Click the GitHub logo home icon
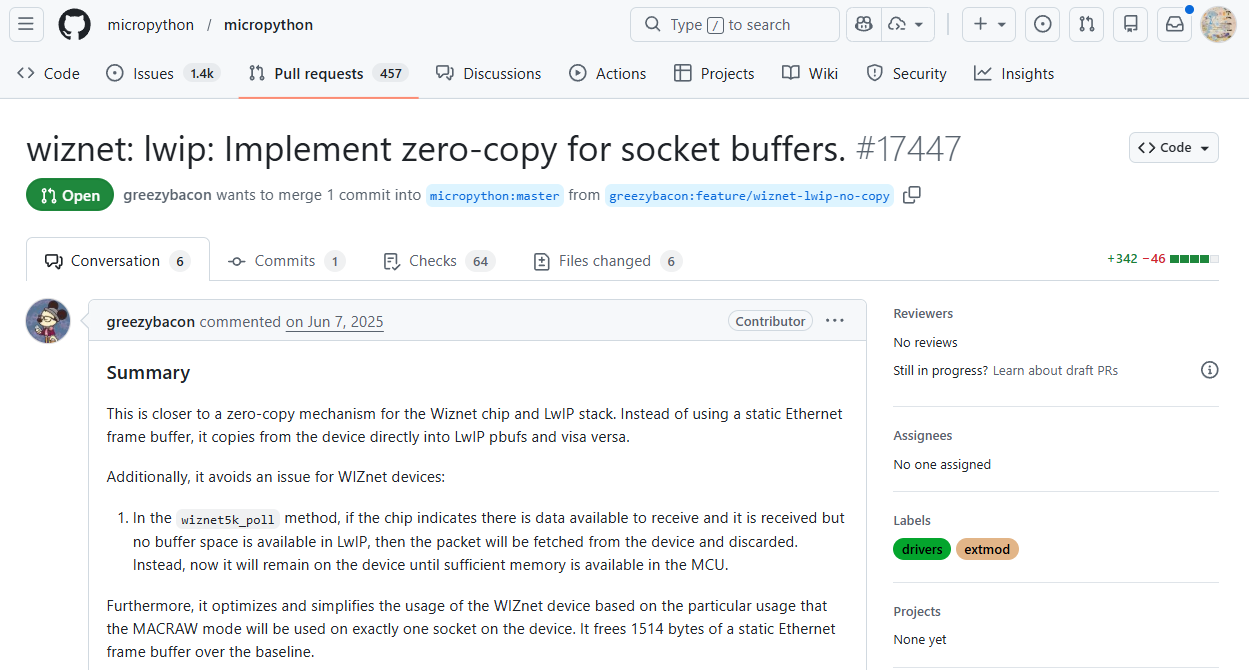1249x670 pixels. (74, 24)
